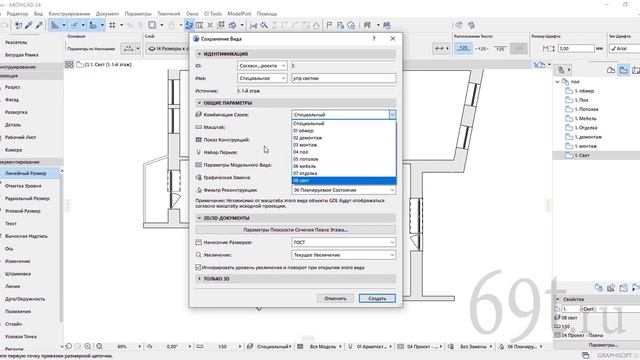Screen dimensions: 640x360
Task: Open Увеличение dropdown Текущее Увеличение
Action: click(x=344, y=255)
